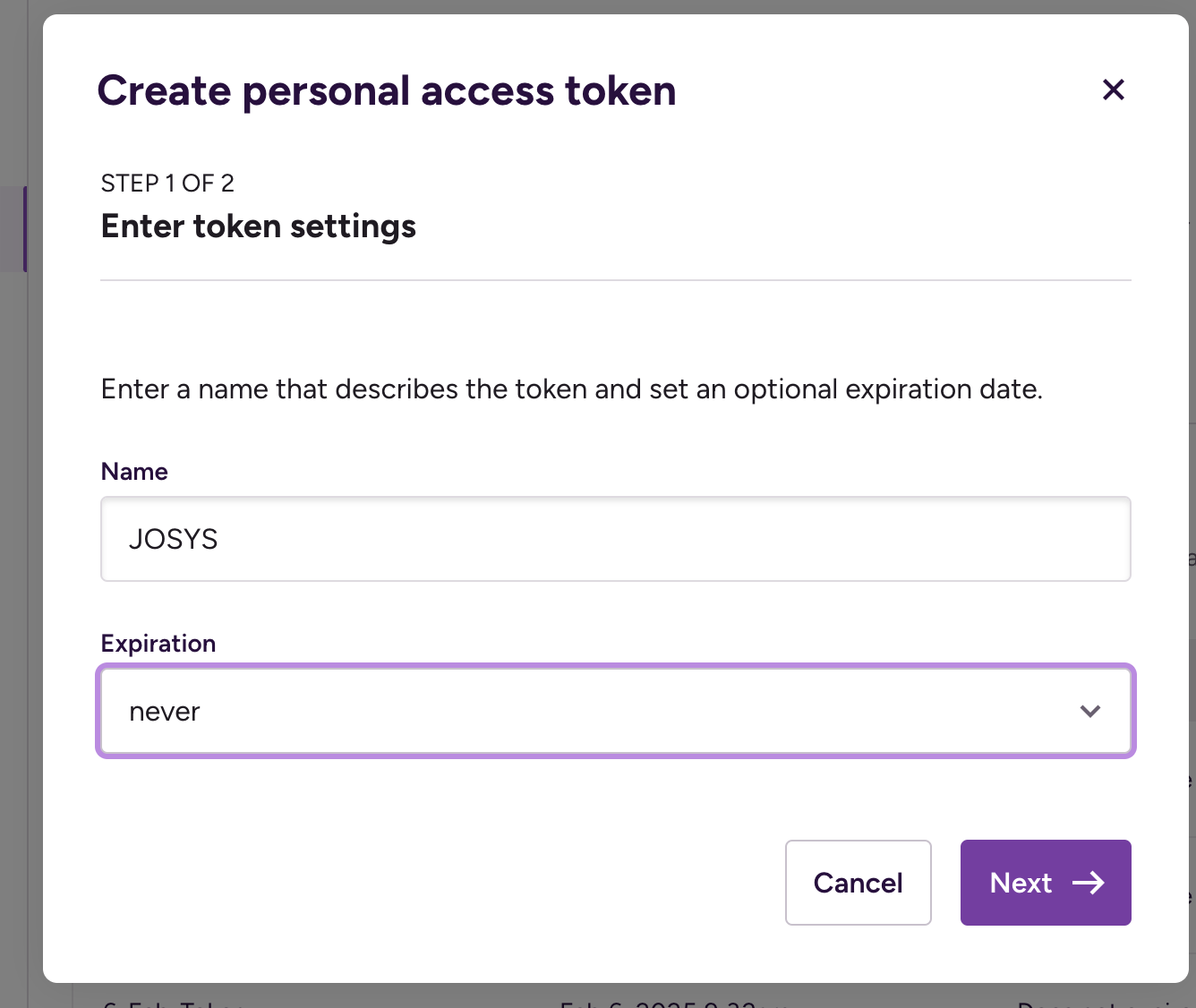Viewport: 1196px width, 1008px height.
Task: Click the 'Create personal access token' title
Action: (x=386, y=91)
